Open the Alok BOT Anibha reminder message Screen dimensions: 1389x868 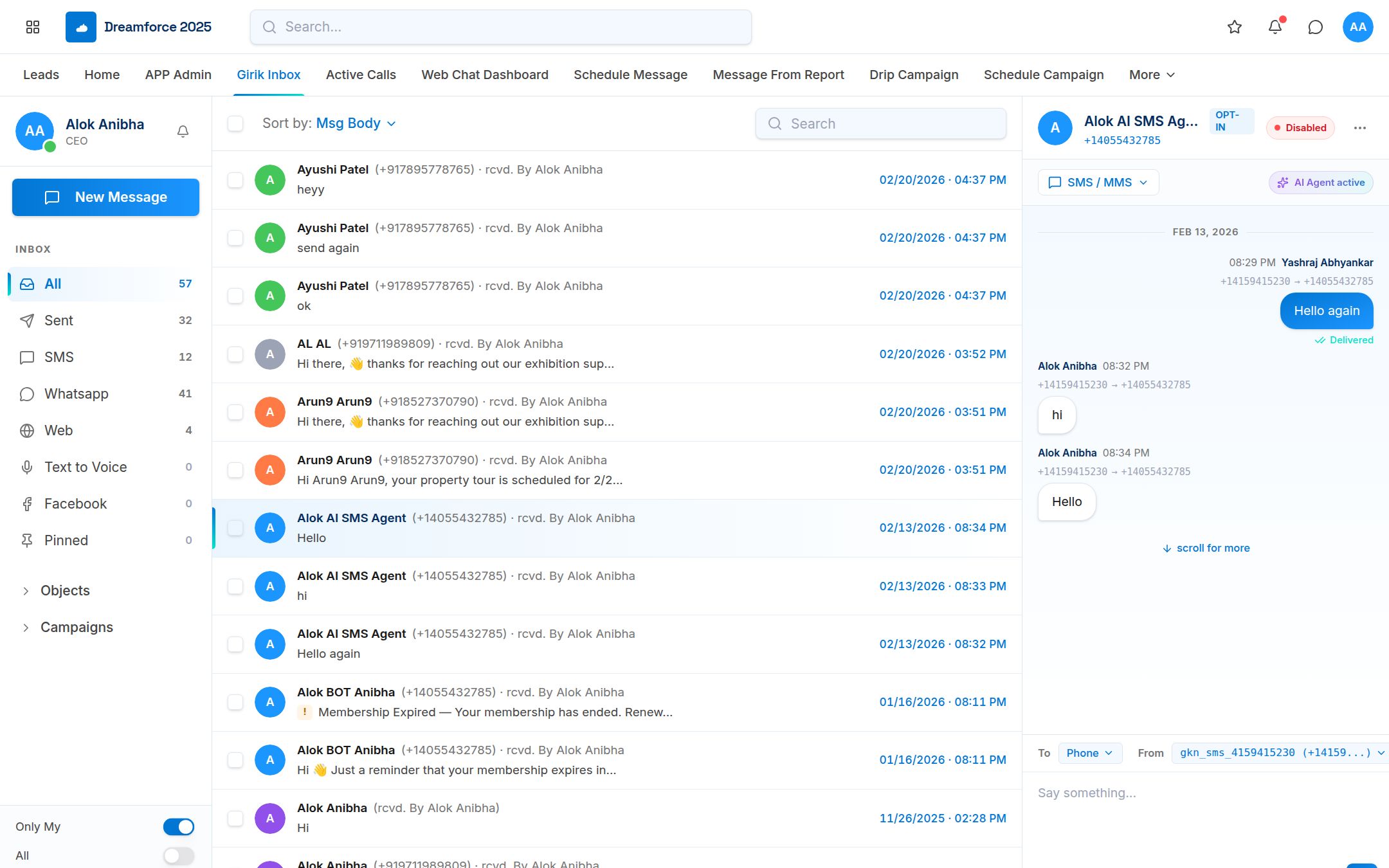point(617,760)
